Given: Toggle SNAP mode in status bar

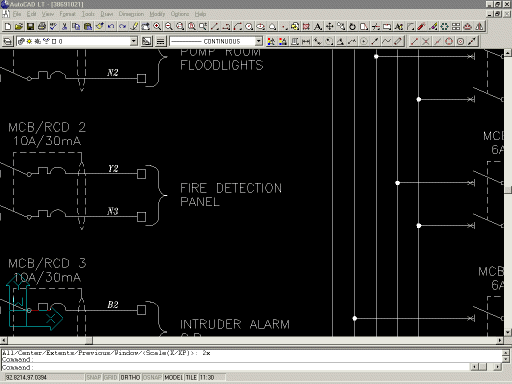Looking at the screenshot, I should [x=94, y=377].
